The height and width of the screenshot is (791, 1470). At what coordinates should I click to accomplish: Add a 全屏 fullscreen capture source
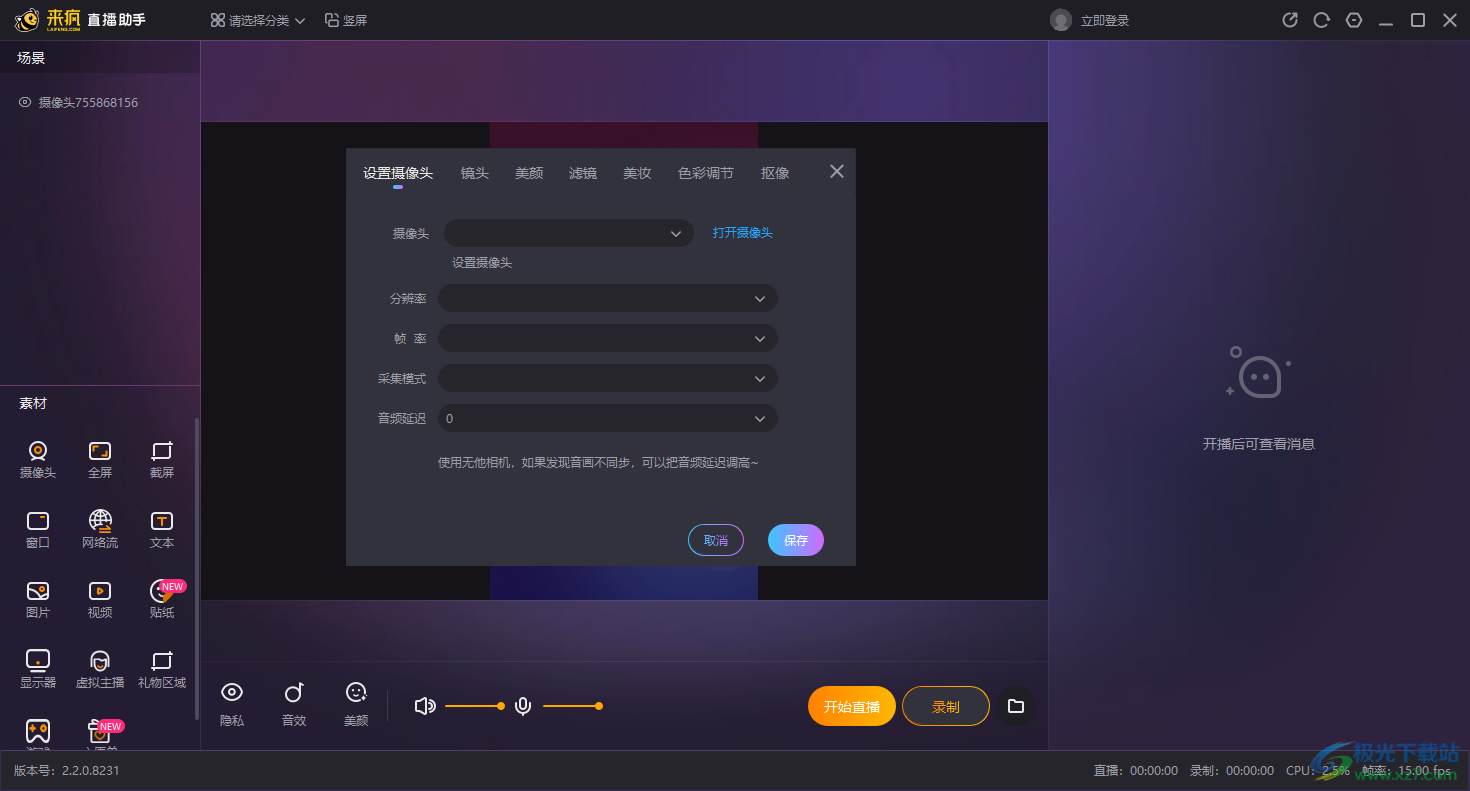pos(100,459)
